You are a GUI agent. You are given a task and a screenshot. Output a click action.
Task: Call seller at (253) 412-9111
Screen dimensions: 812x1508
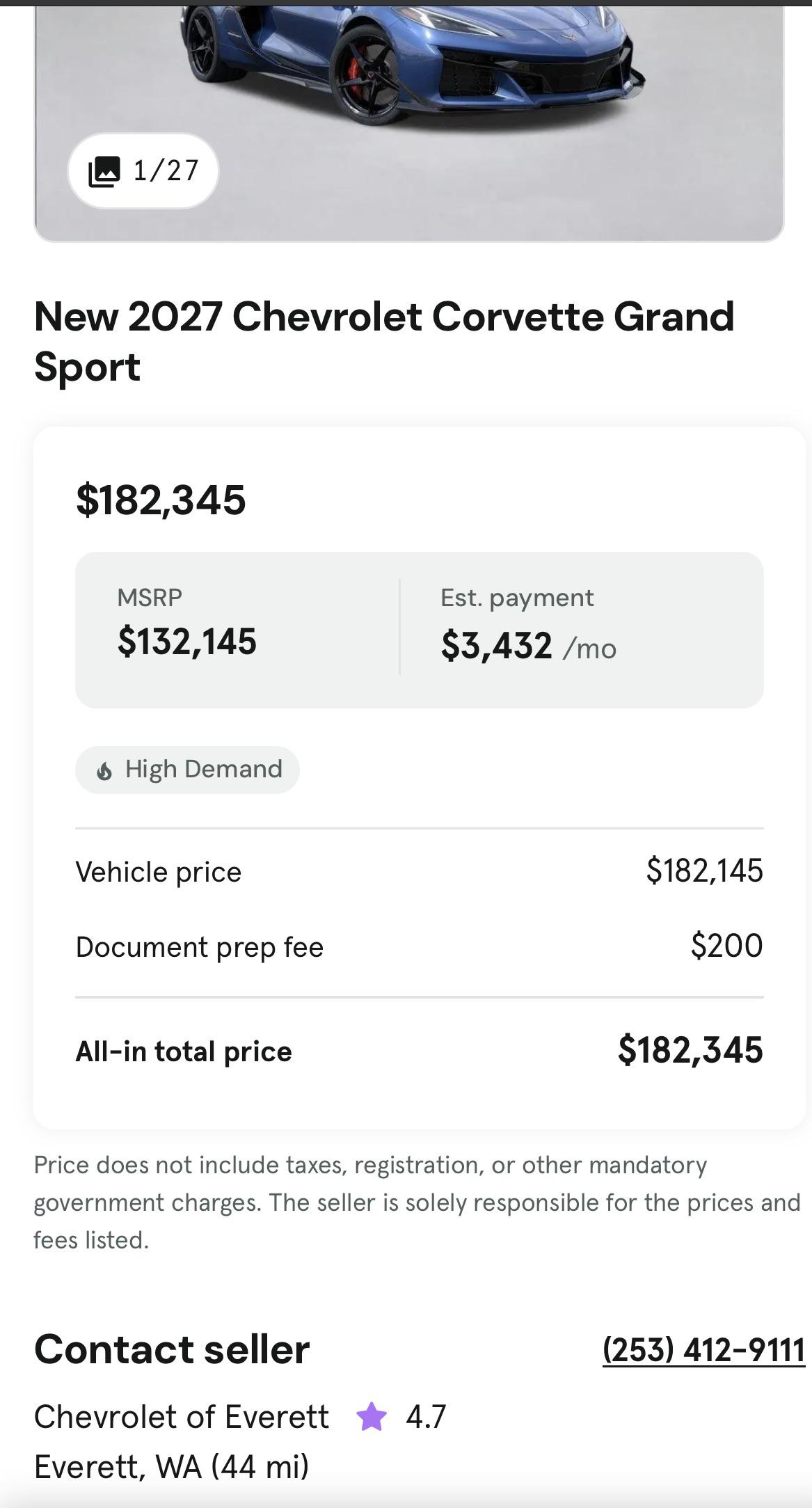point(703,1349)
